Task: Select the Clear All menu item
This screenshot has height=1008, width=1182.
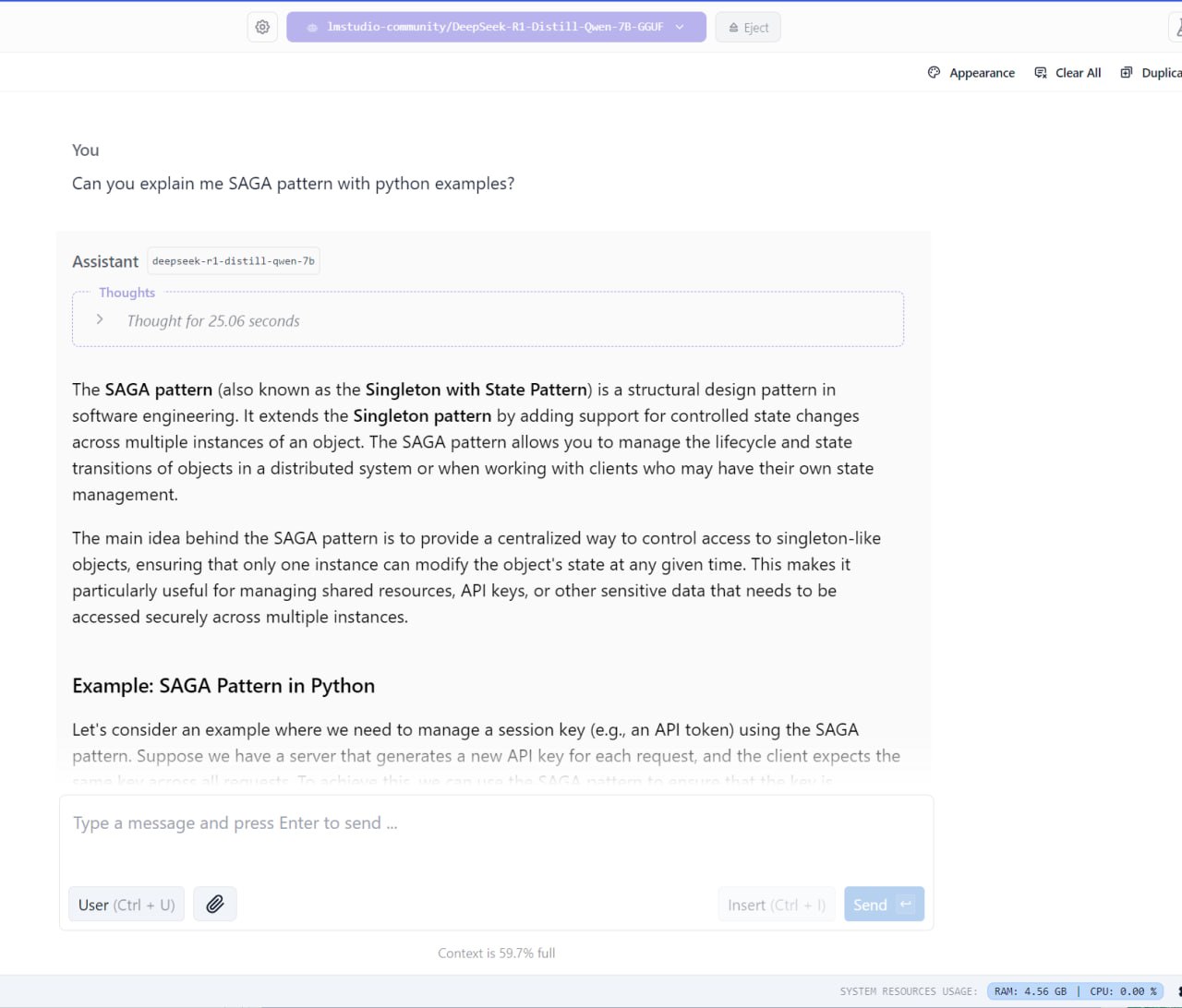Action: [x=1077, y=72]
